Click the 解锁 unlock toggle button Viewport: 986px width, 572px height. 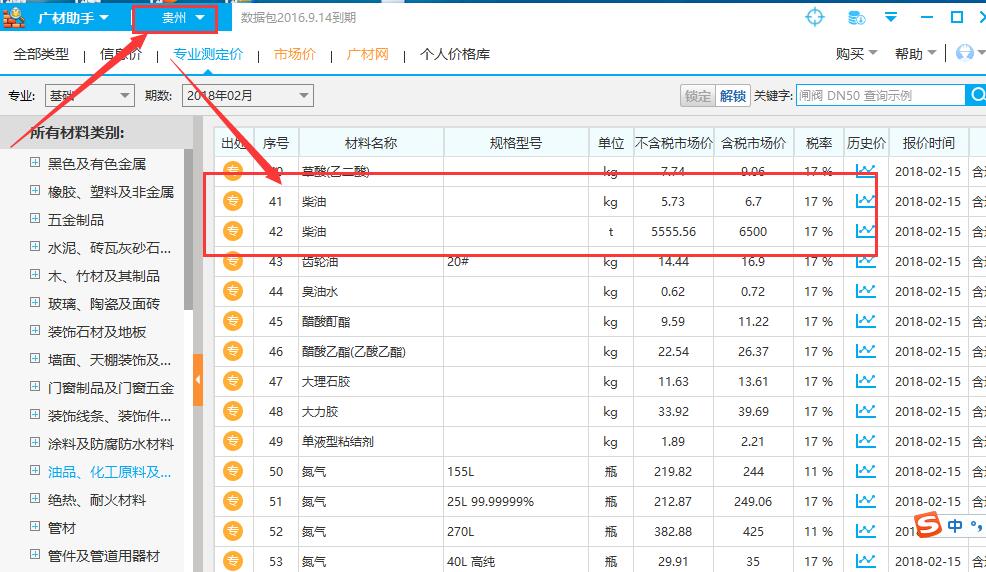[733, 96]
